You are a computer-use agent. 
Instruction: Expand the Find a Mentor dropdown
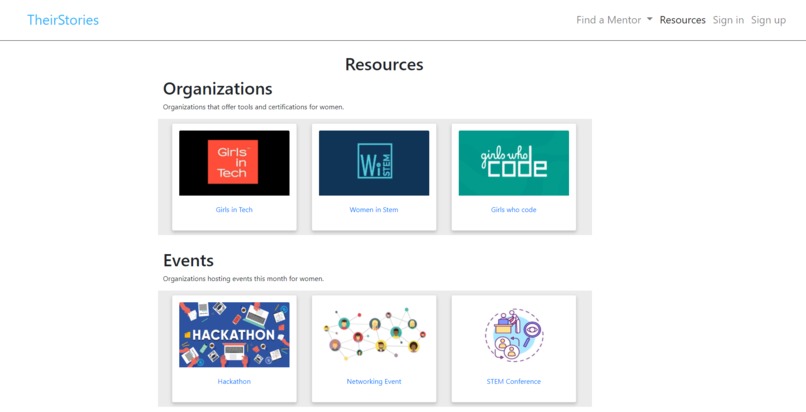click(x=614, y=20)
